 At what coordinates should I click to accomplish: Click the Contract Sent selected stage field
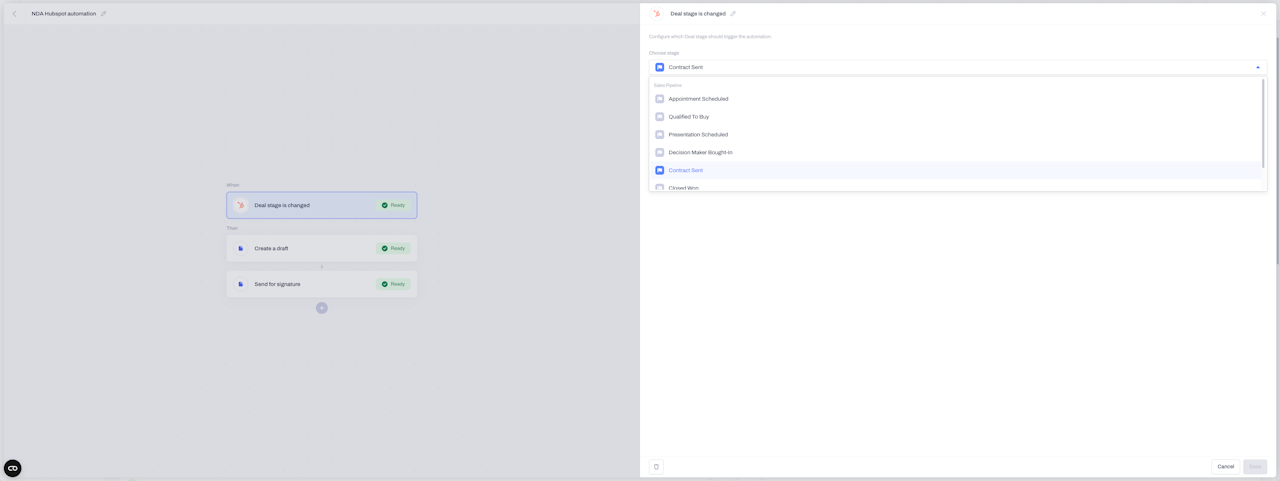958,67
